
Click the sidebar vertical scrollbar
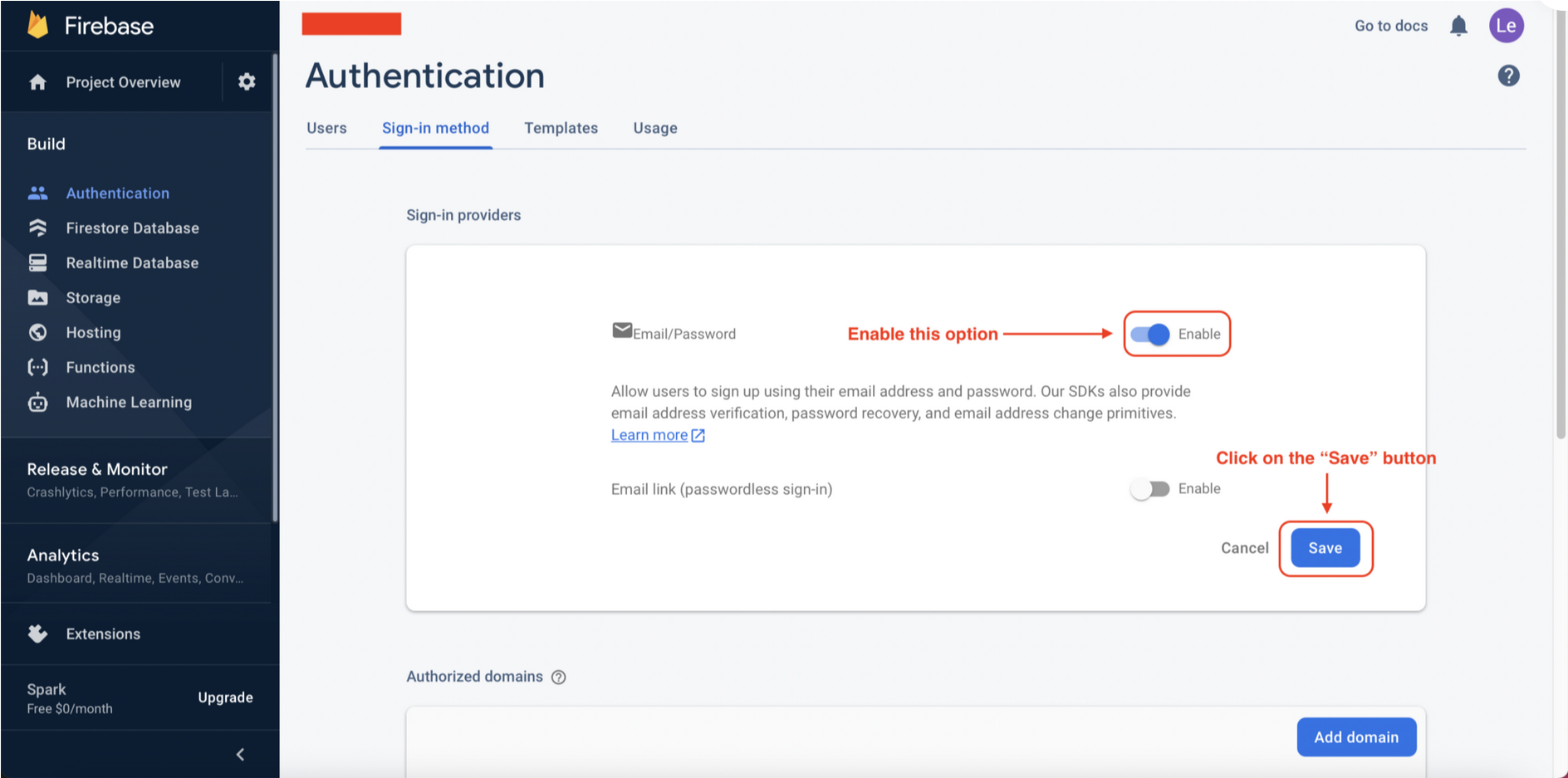275,286
